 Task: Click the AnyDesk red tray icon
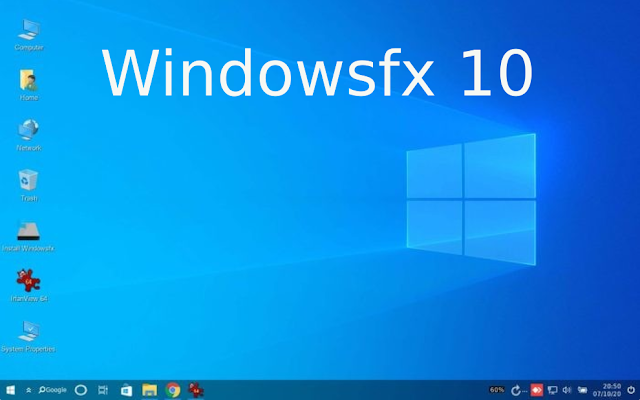[537, 390]
